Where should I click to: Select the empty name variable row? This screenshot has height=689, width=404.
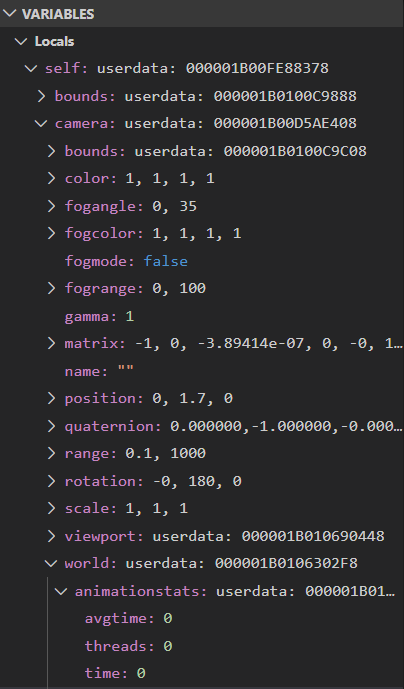(x=202, y=371)
